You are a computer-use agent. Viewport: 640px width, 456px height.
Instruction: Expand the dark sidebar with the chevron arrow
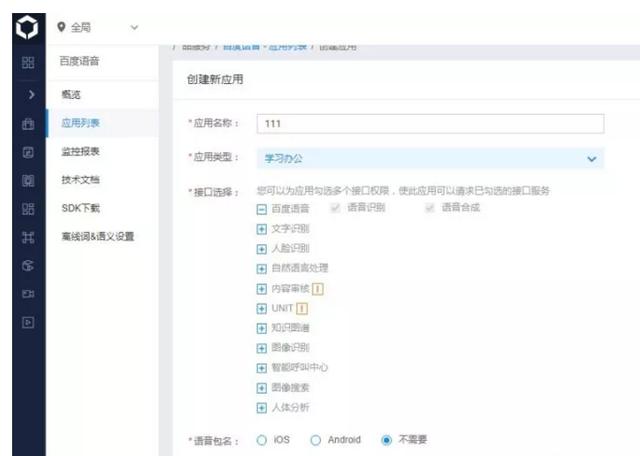point(31,95)
